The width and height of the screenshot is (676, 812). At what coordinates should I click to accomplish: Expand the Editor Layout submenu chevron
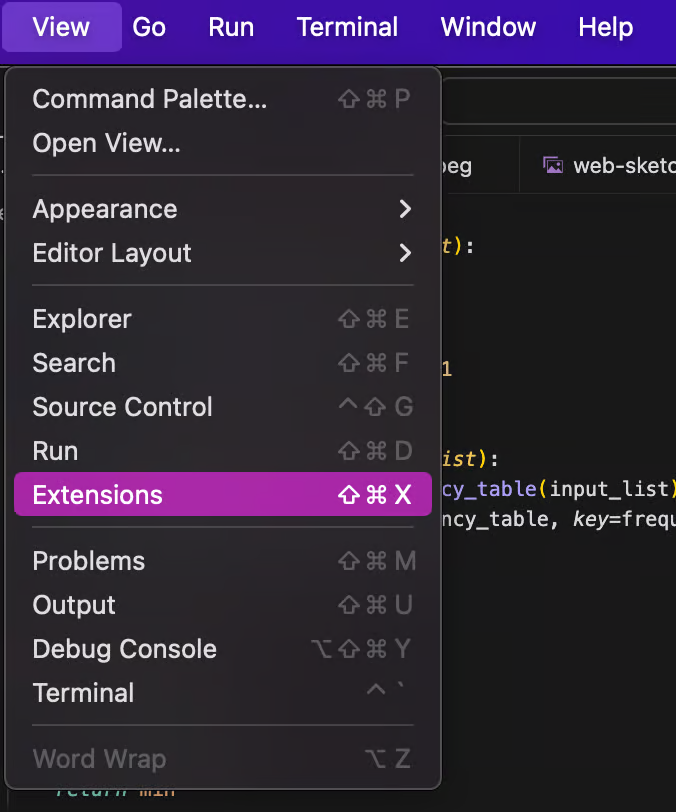click(x=404, y=253)
